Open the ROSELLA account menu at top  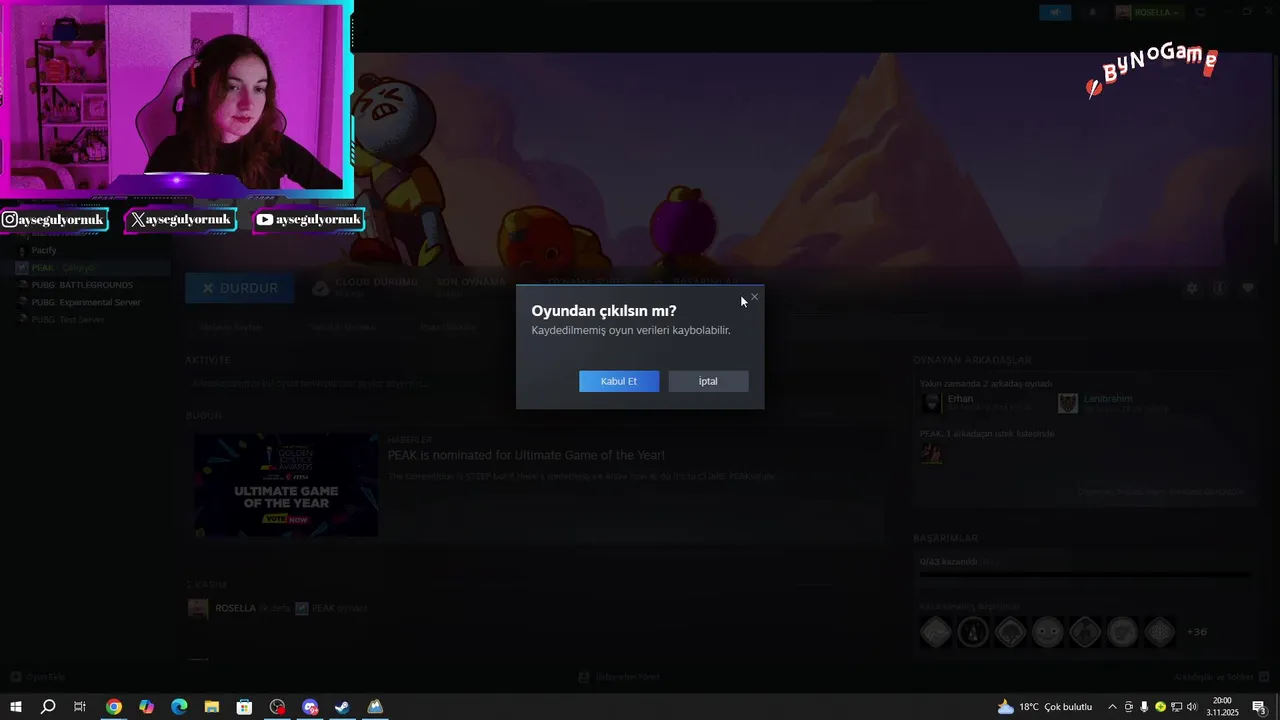pos(1147,12)
